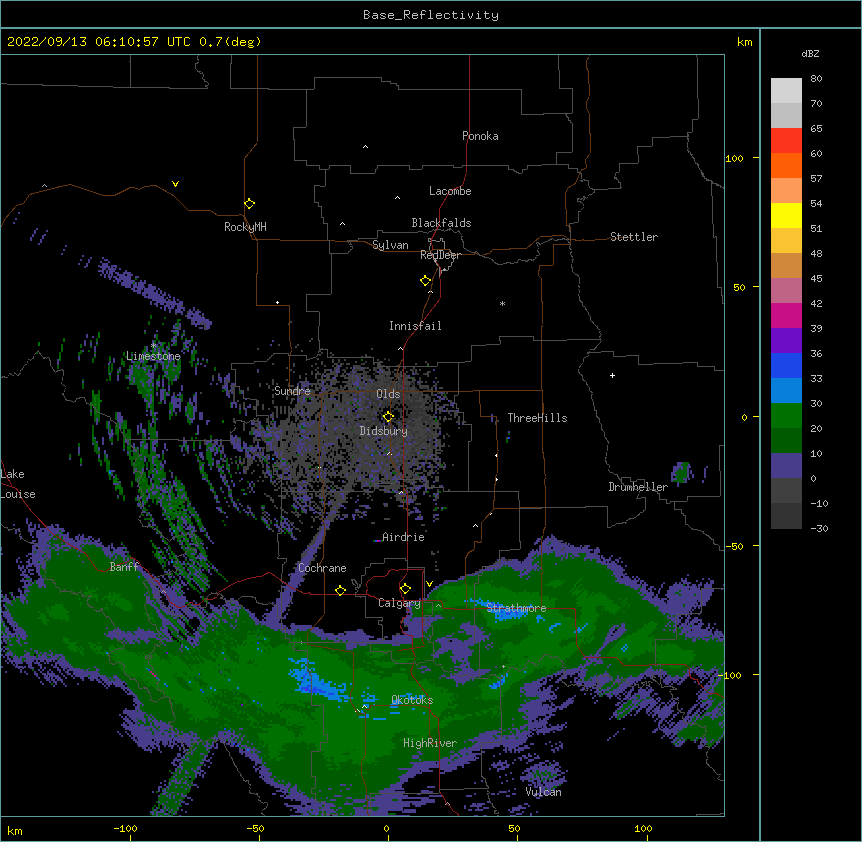The width and height of the screenshot is (862, 842).
Task: Click the yellow diamond marker below Cochrane
Action: (340, 590)
